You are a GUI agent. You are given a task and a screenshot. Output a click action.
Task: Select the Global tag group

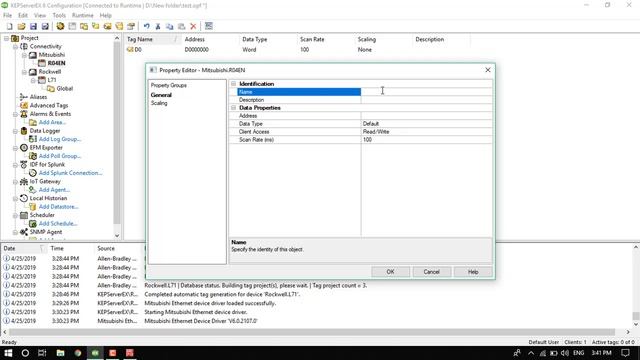[64, 89]
